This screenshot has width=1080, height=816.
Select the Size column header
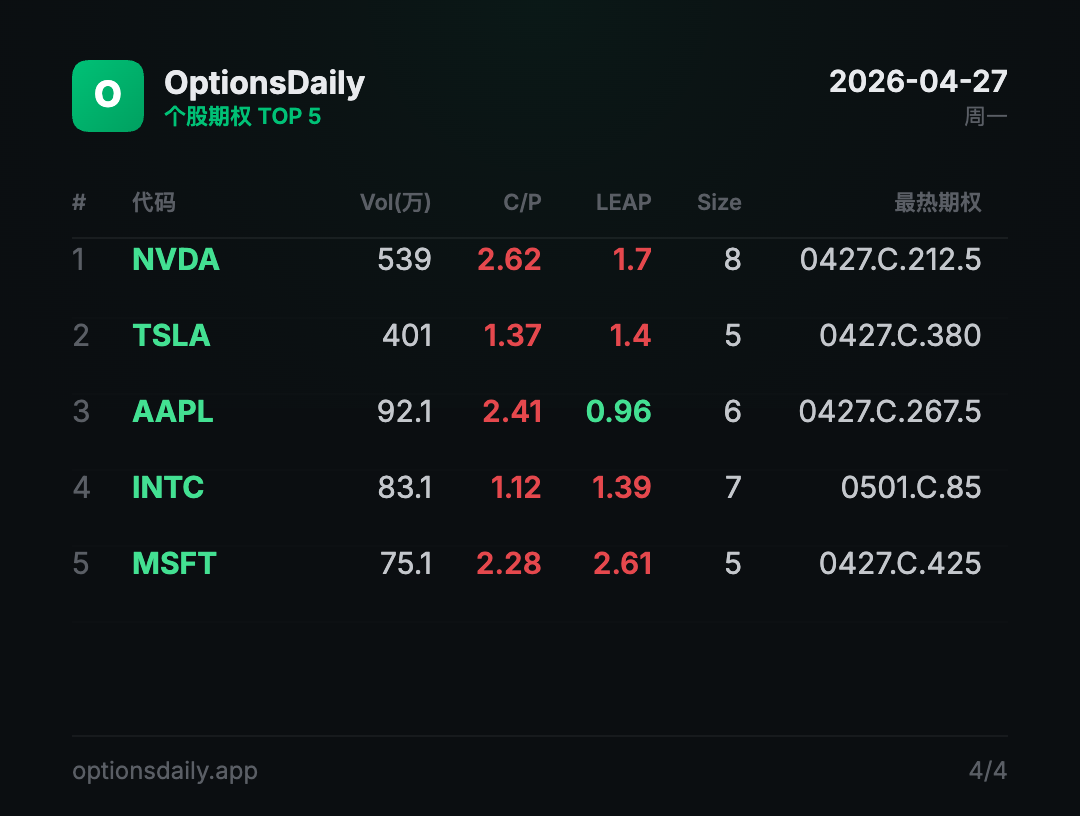(719, 203)
